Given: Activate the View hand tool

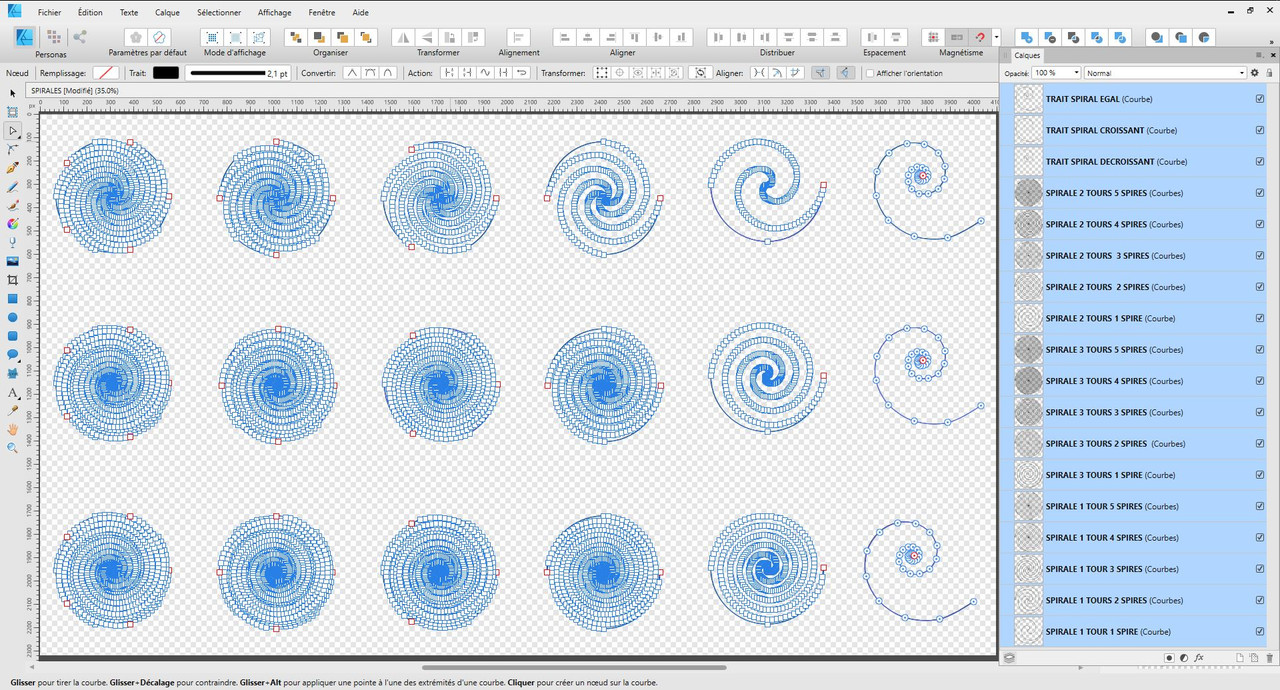Looking at the screenshot, I should 13,430.
